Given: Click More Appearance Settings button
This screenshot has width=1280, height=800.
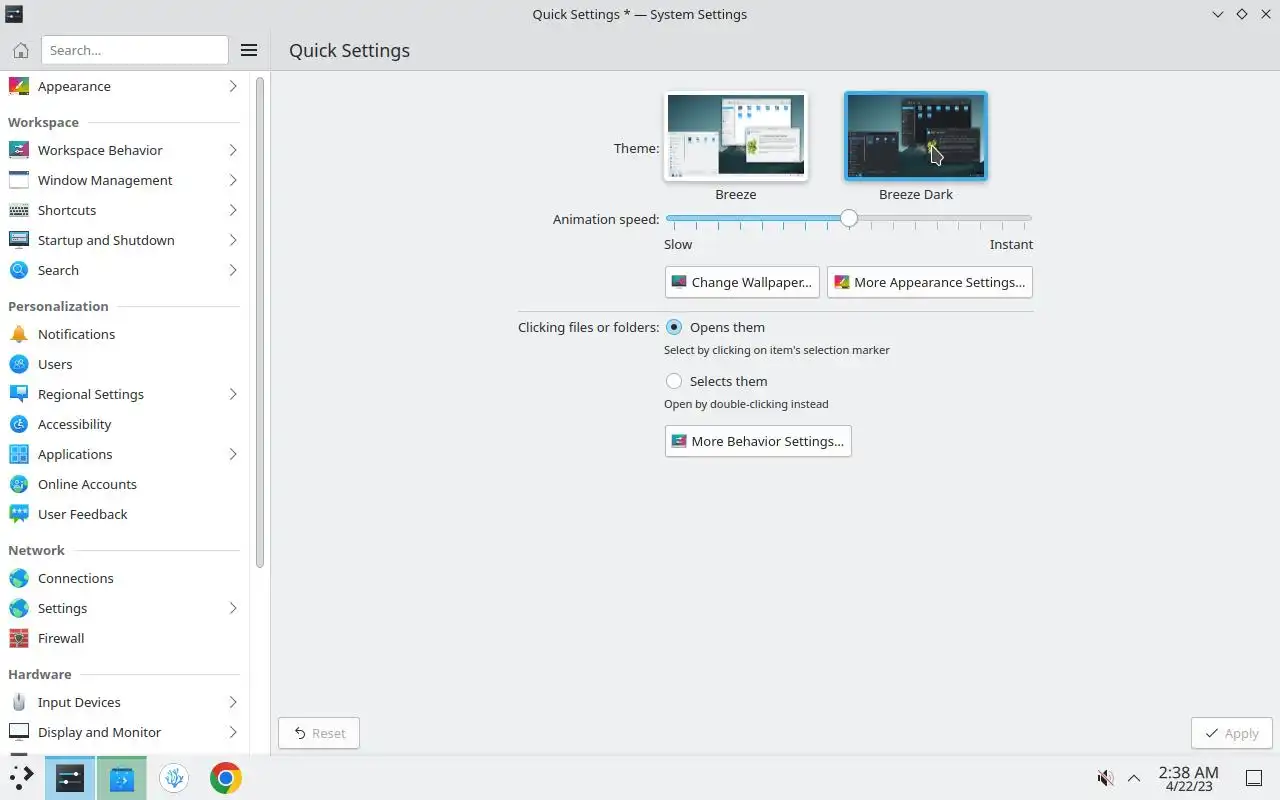Looking at the screenshot, I should (x=930, y=282).
